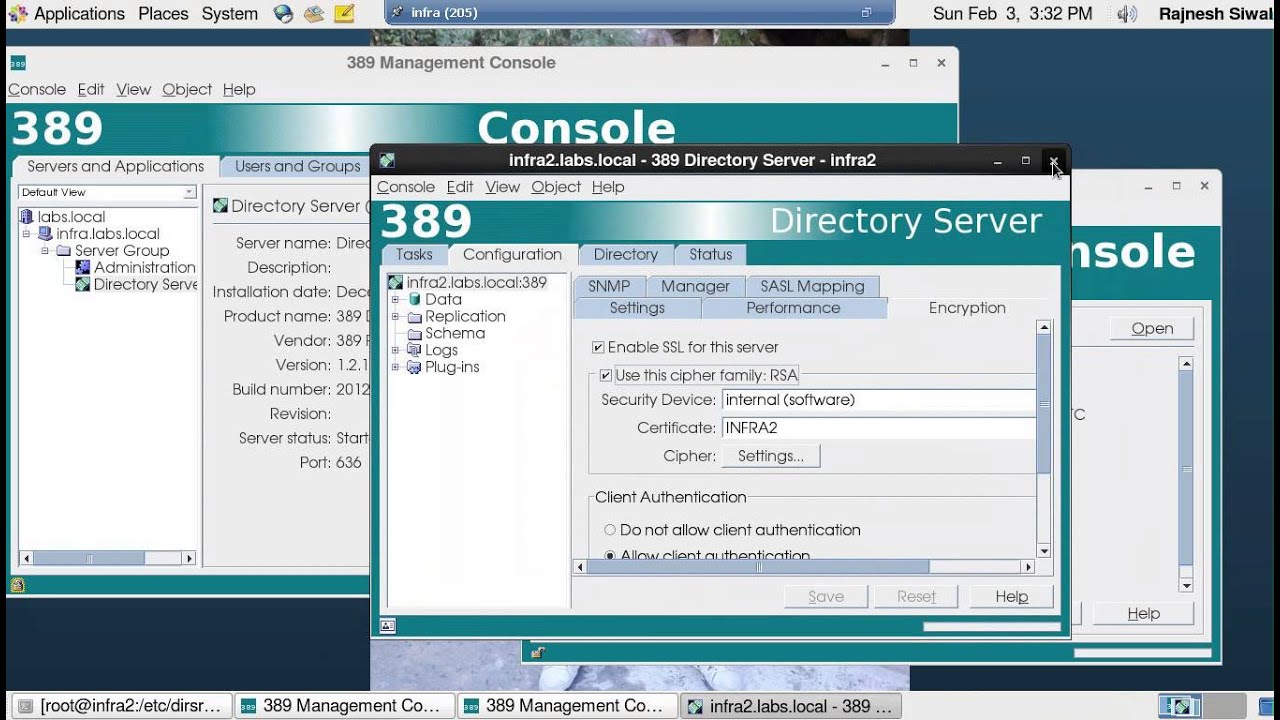Click the Applications menu foot icon
The image size is (1280, 720).
click(18, 14)
